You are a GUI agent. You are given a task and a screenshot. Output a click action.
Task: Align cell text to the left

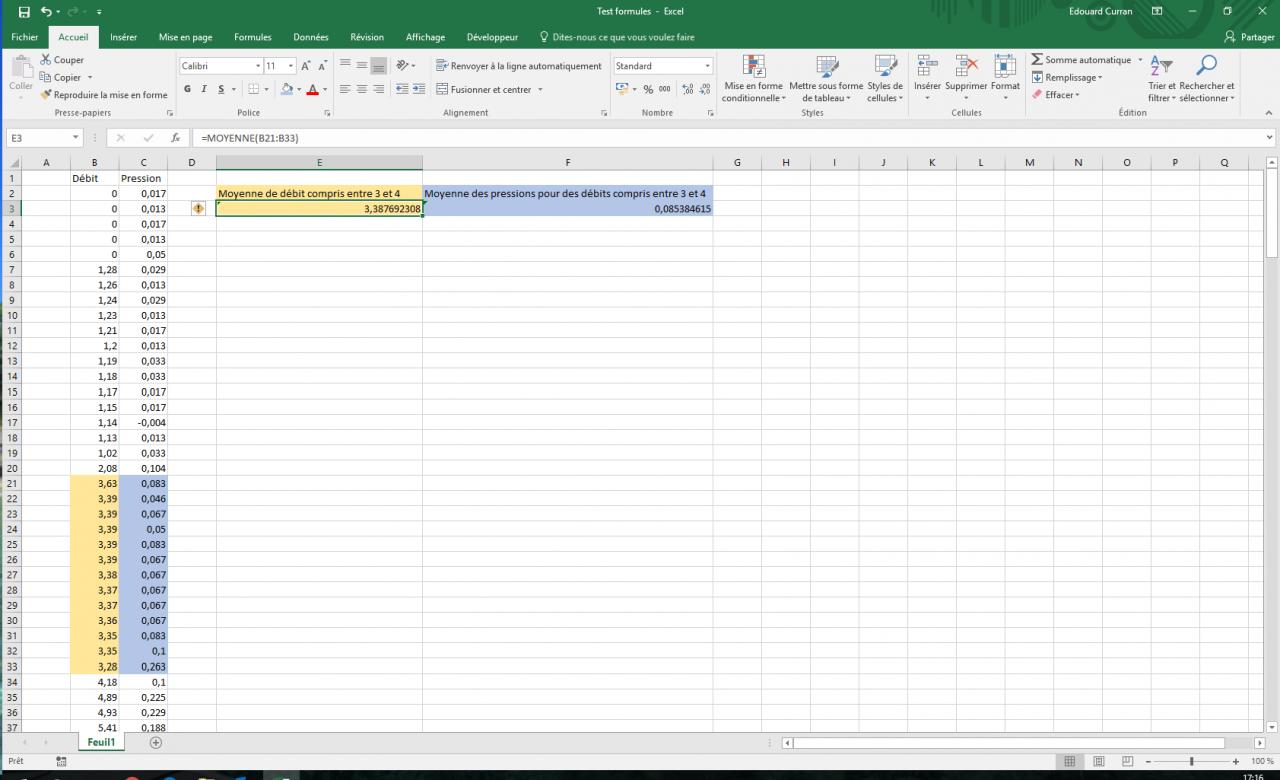coord(345,89)
